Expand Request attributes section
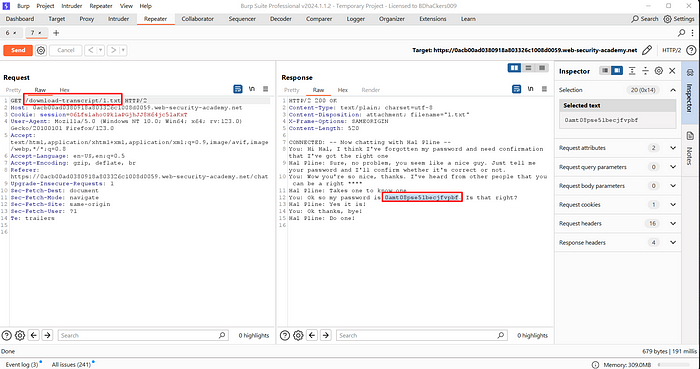700x369 pixels. (x=673, y=148)
